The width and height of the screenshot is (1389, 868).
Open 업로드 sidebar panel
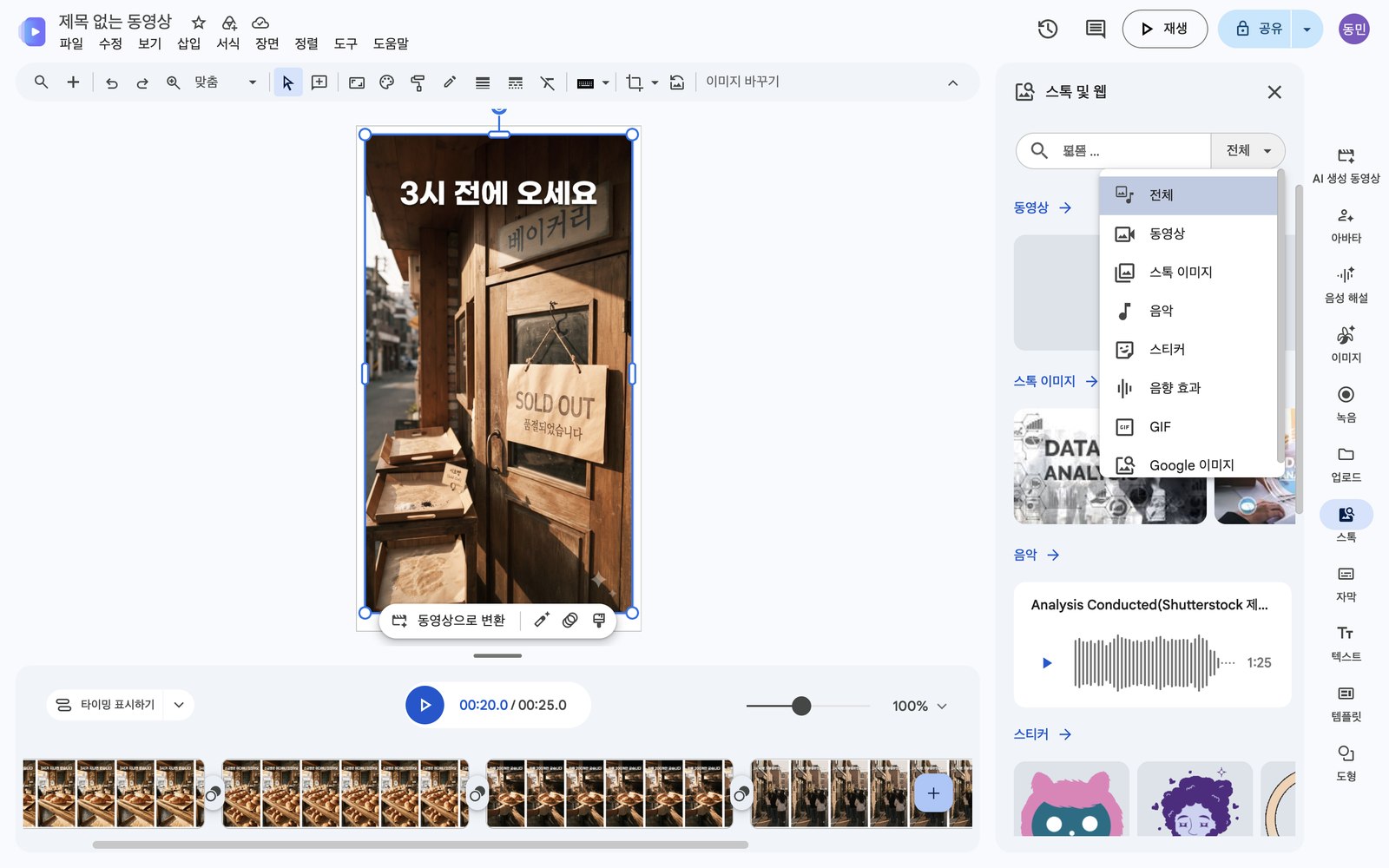(1346, 464)
